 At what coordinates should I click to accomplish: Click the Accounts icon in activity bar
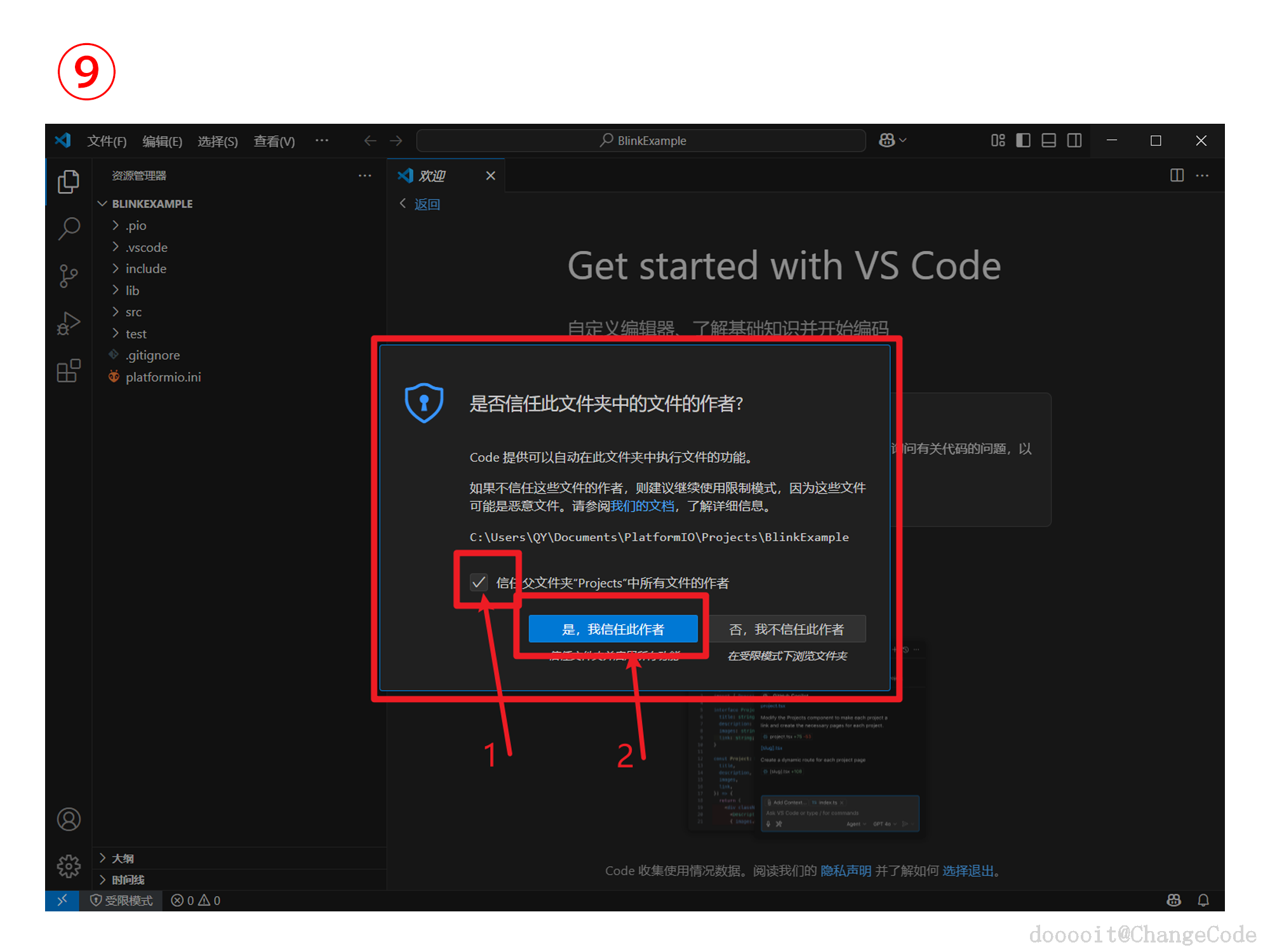point(69,819)
